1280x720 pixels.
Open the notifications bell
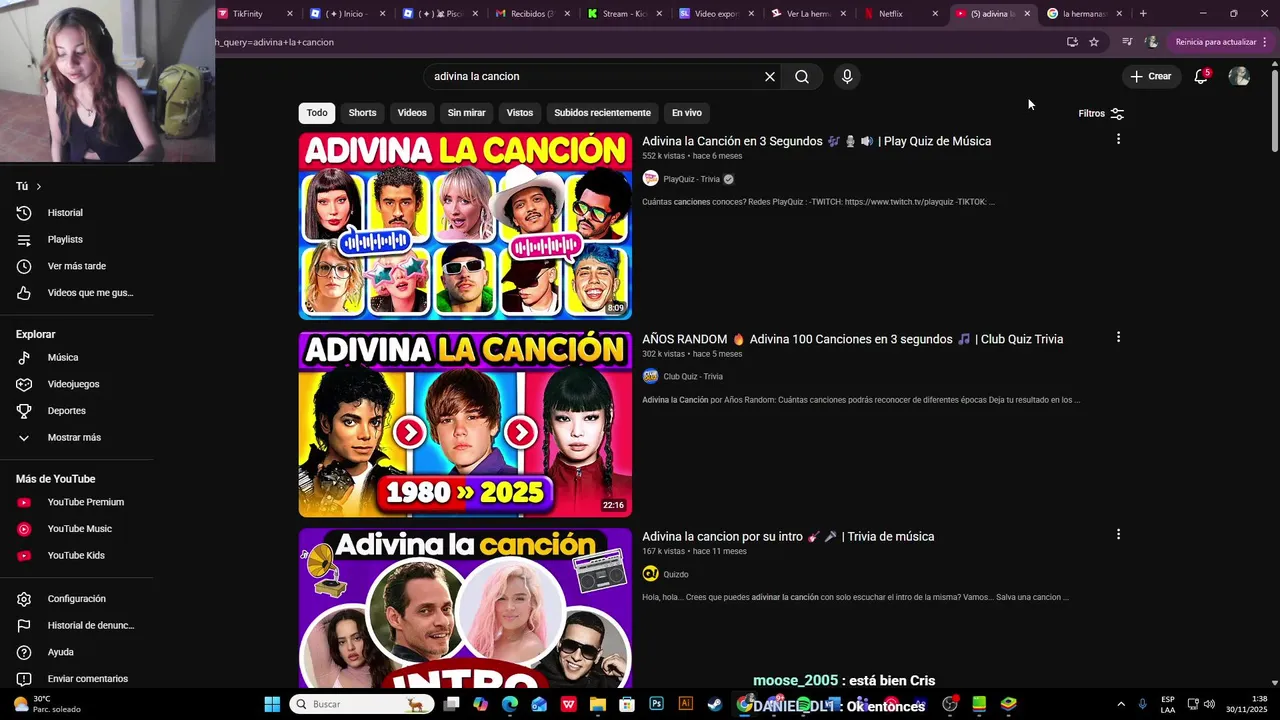pyautogui.click(x=1201, y=76)
